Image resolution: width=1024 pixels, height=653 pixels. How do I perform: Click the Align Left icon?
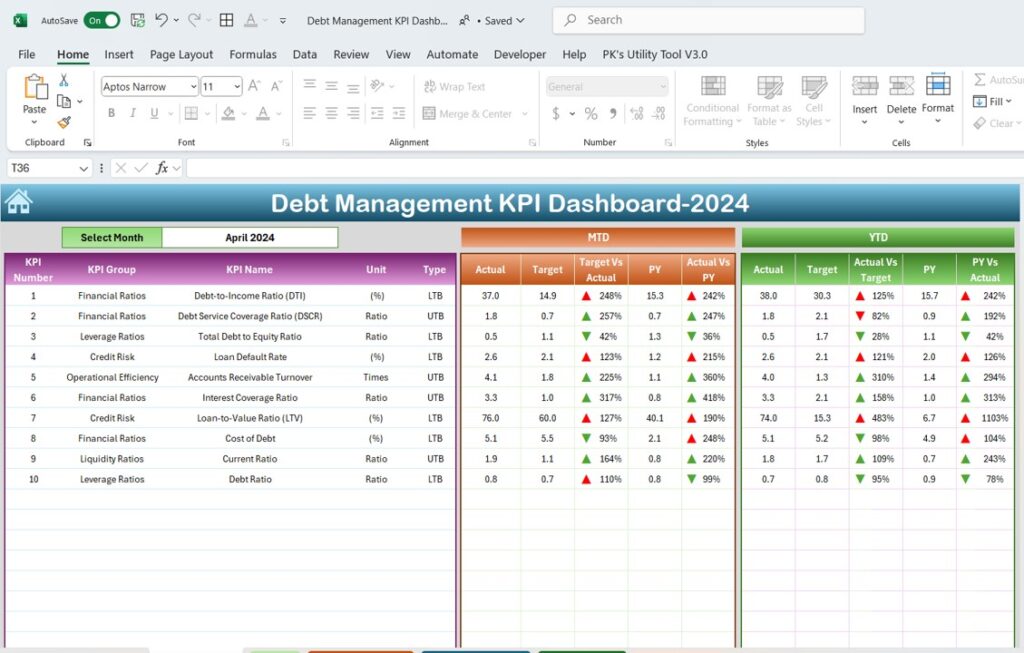pyautogui.click(x=310, y=114)
